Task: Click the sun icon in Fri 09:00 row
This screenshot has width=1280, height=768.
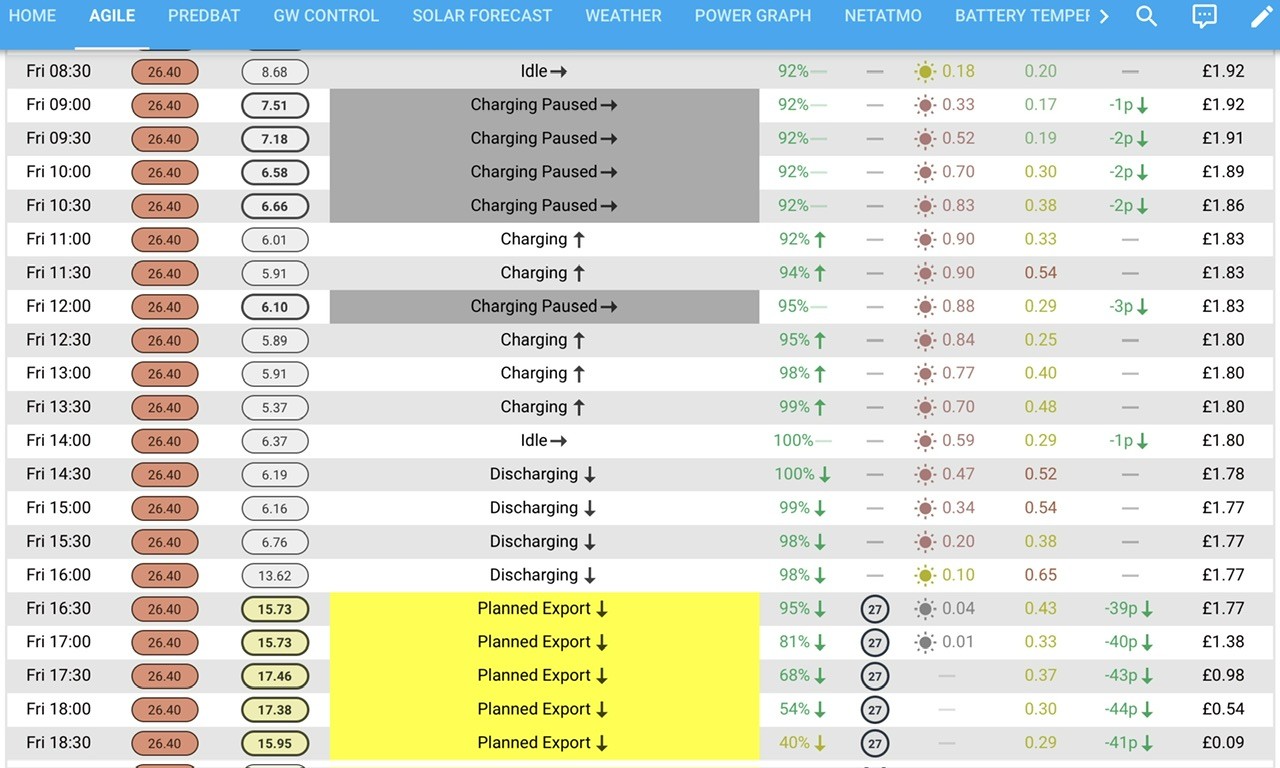Action: coord(925,105)
